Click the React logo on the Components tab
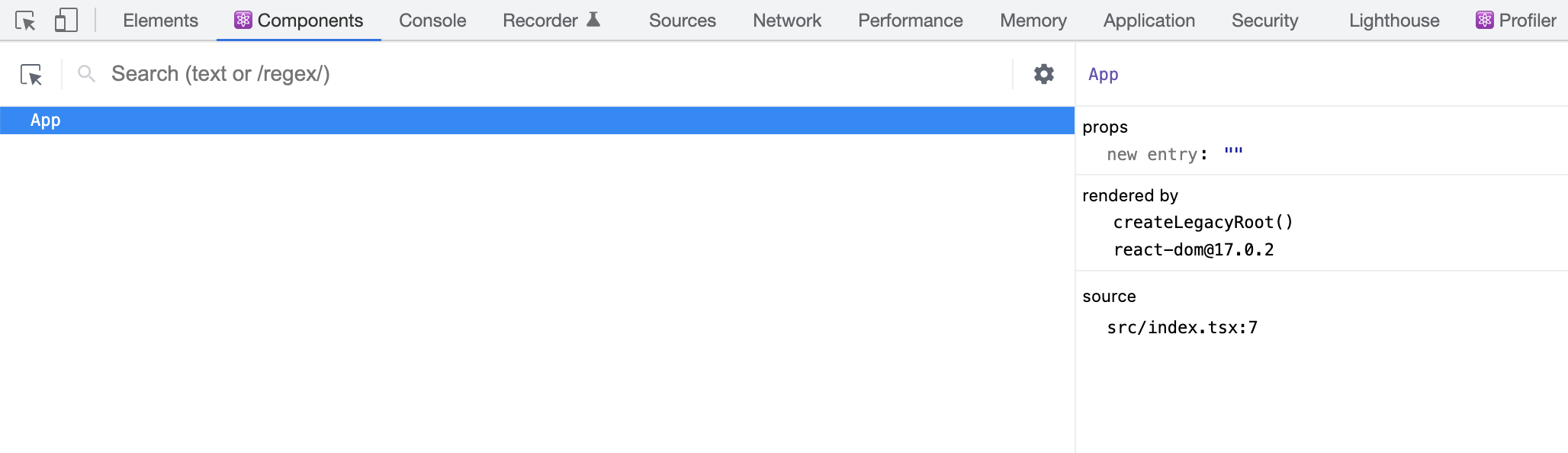This screenshot has width=1568, height=453. 242,20
